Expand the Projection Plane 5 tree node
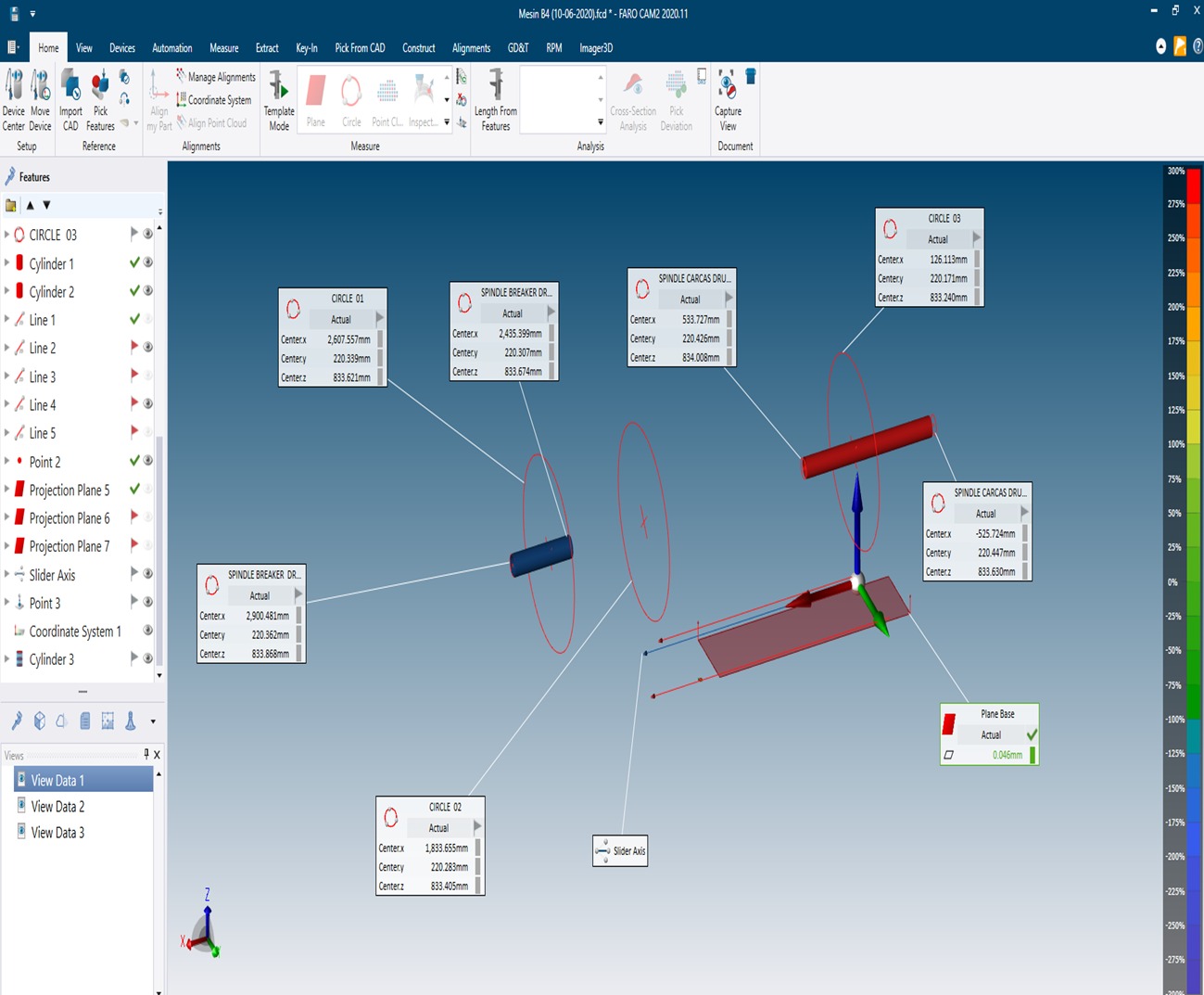The width and height of the screenshot is (1204, 995). [x=6, y=490]
